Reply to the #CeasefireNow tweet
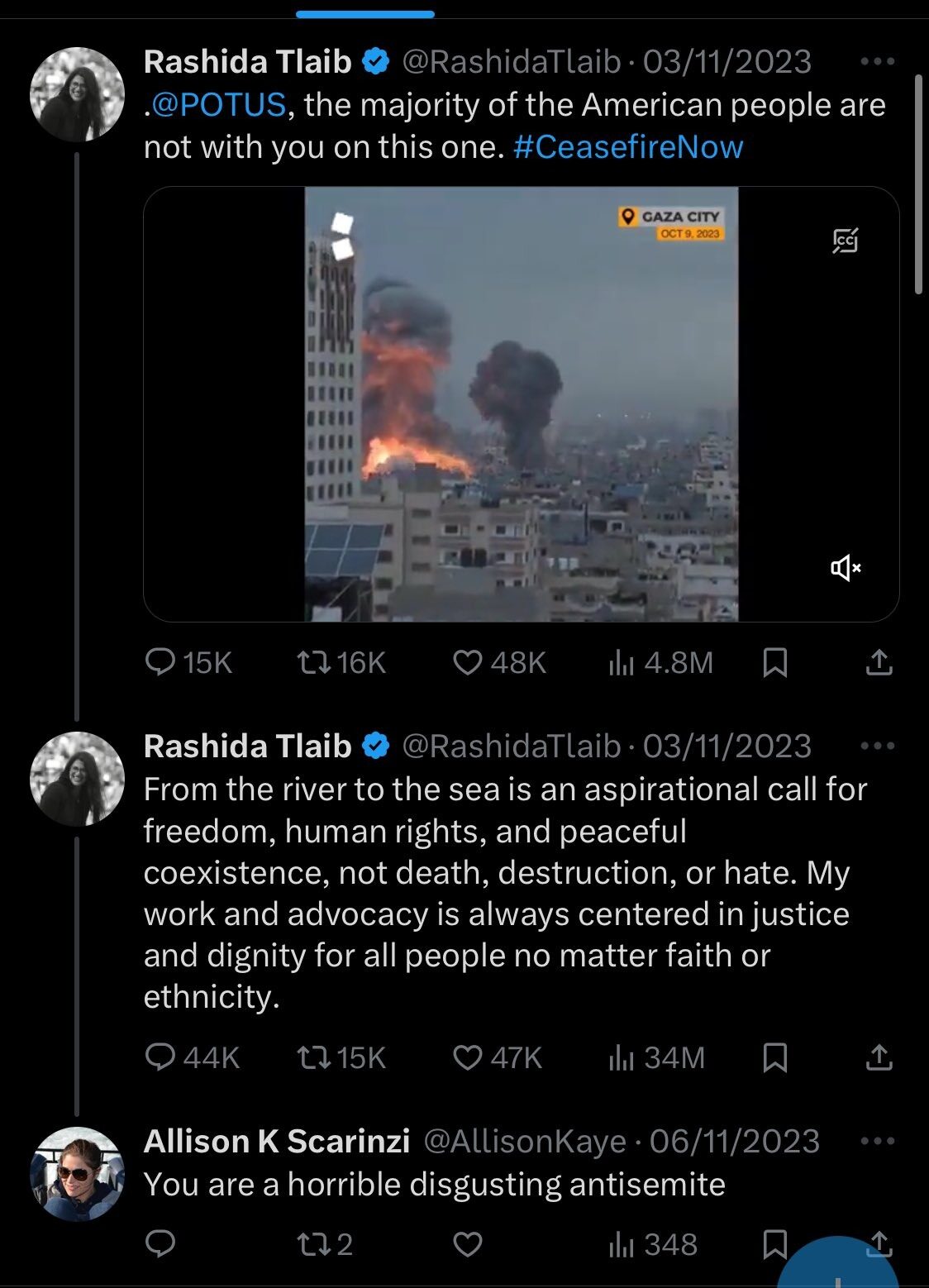The height and width of the screenshot is (1288, 929). [x=160, y=662]
